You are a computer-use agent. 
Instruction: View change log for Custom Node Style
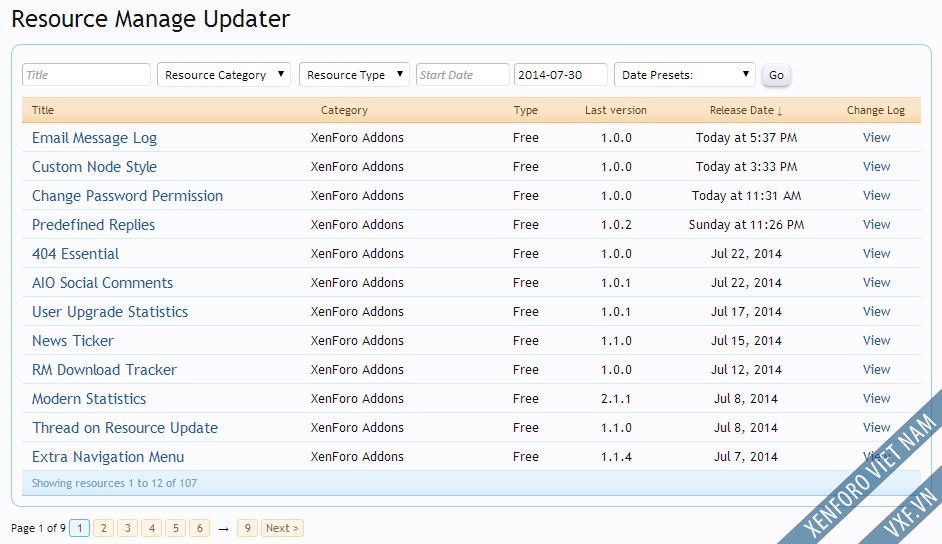coord(877,166)
